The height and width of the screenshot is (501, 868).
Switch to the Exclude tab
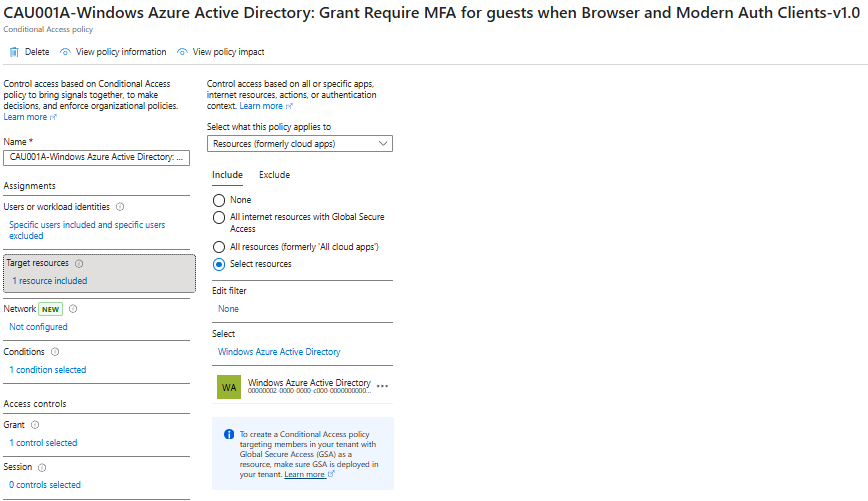pos(274,175)
